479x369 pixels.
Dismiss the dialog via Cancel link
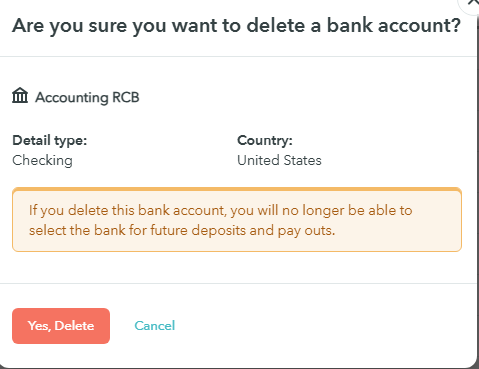click(155, 326)
